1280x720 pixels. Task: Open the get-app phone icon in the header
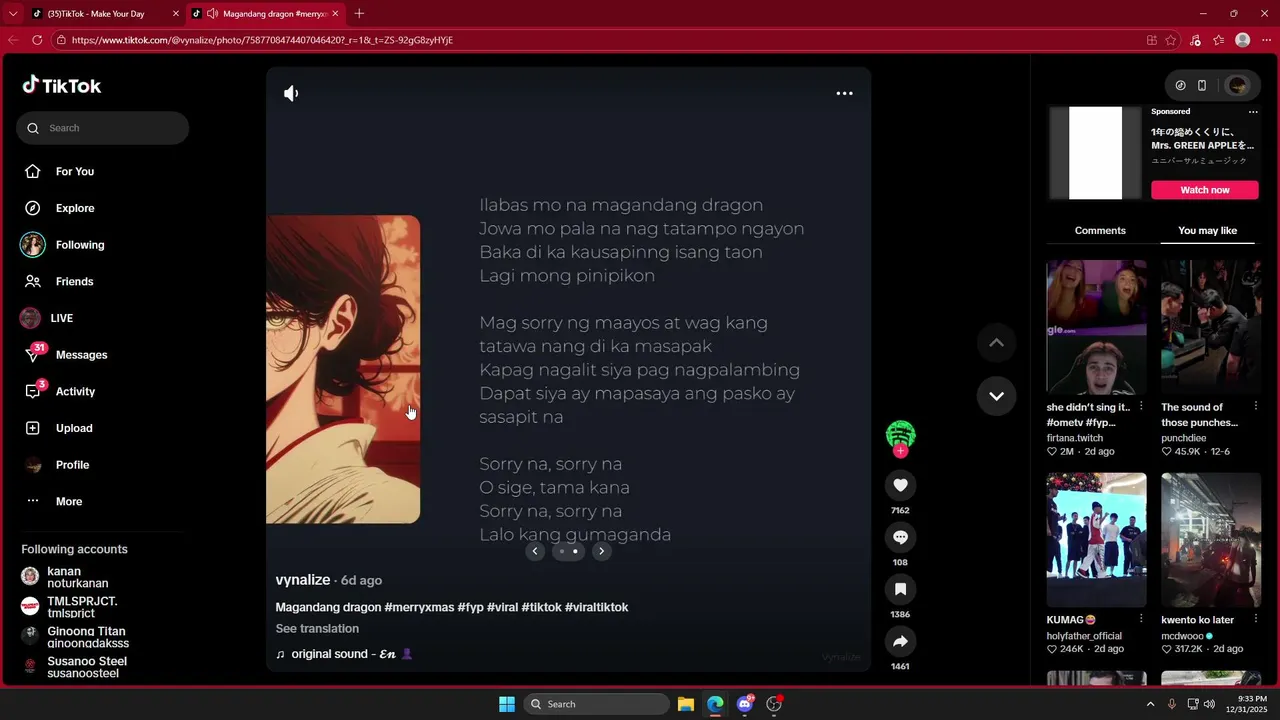point(1202,86)
